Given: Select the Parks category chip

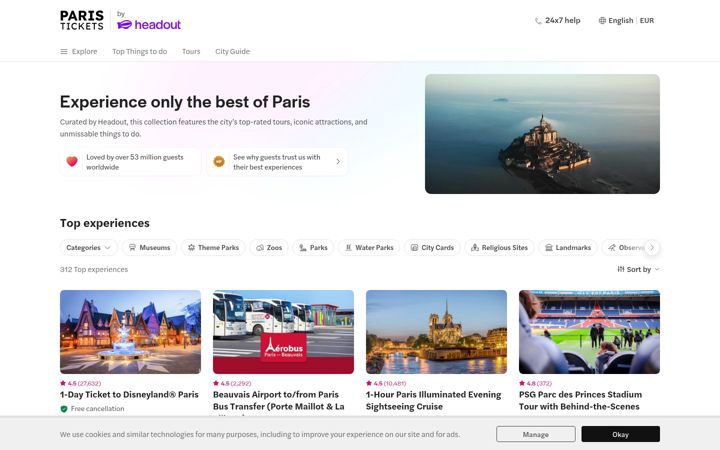Looking at the screenshot, I should click(x=313, y=248).
